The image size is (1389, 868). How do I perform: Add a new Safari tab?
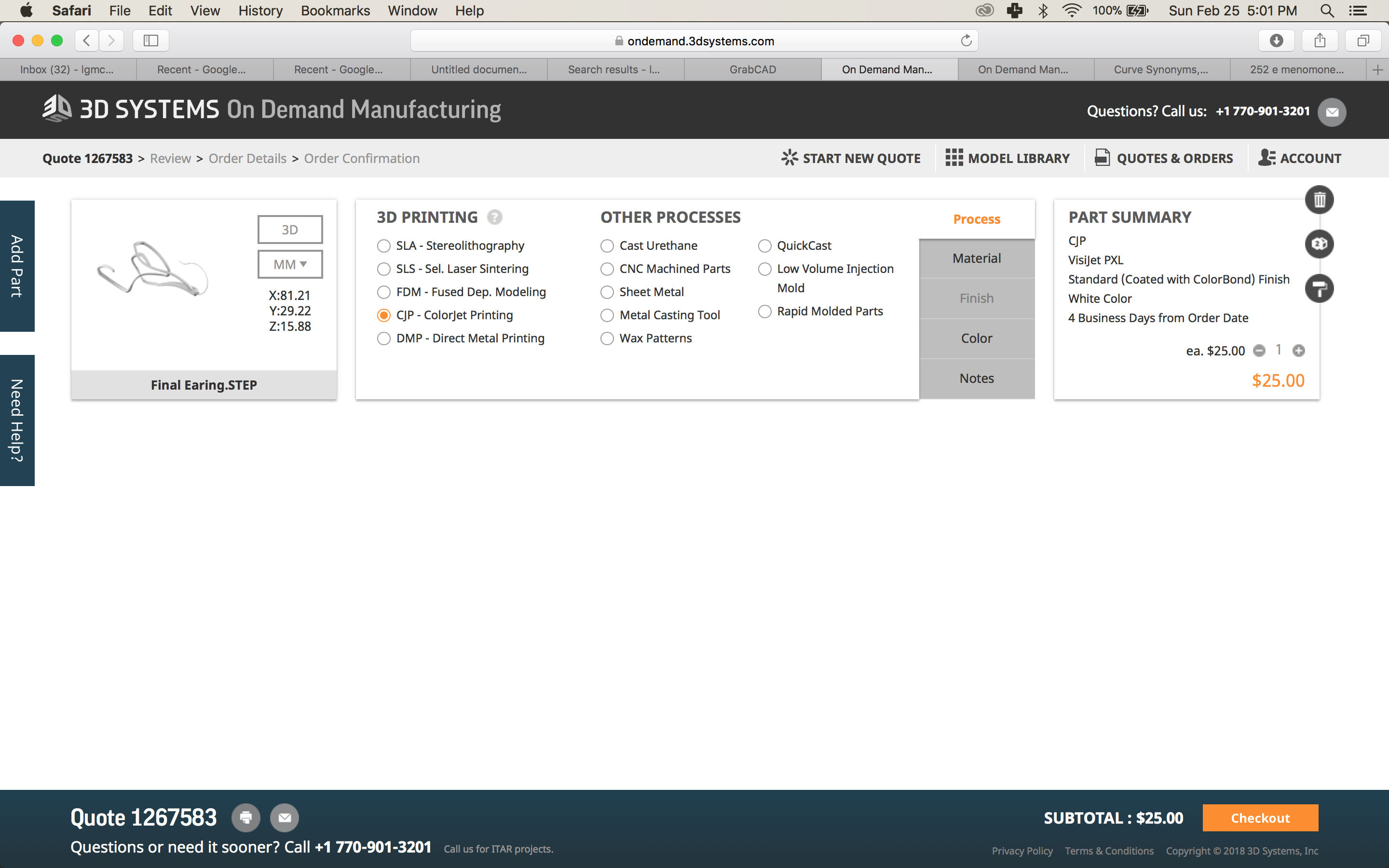click(x=1377, y=69)
